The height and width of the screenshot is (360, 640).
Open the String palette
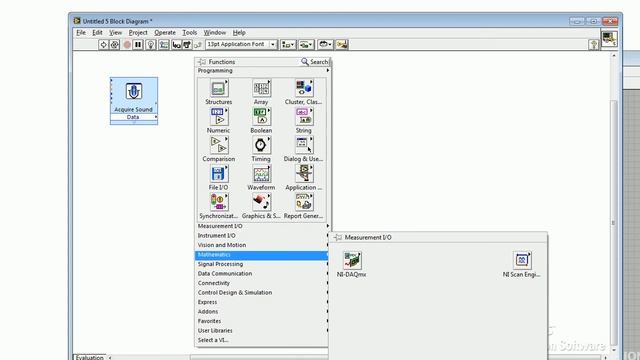(303, 121)
